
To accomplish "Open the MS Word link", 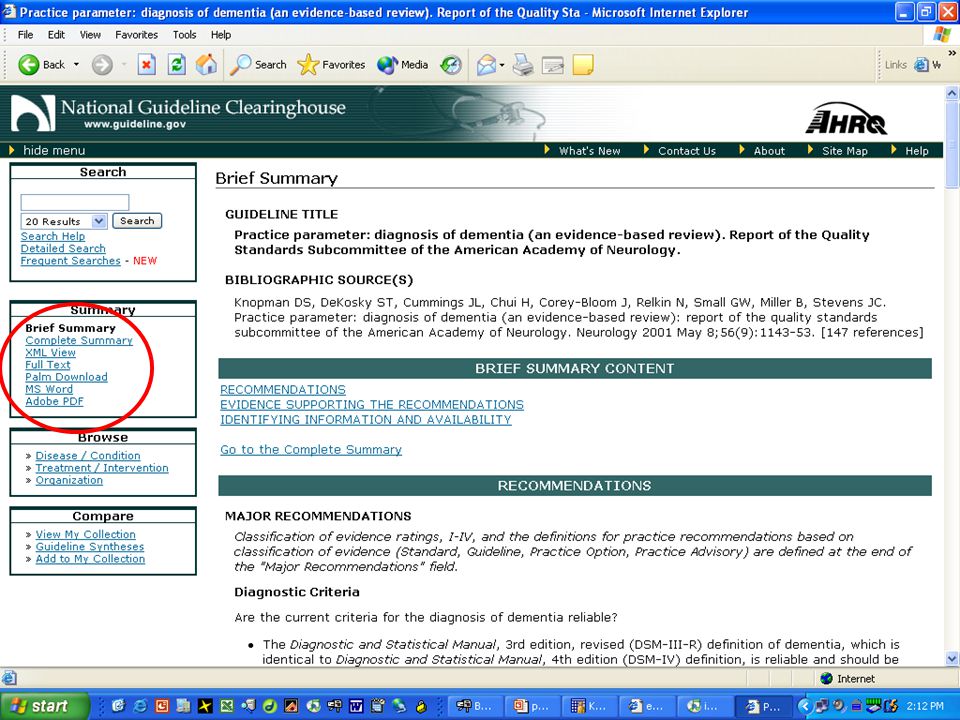I will pyautogui.click(x=49, y=389).
